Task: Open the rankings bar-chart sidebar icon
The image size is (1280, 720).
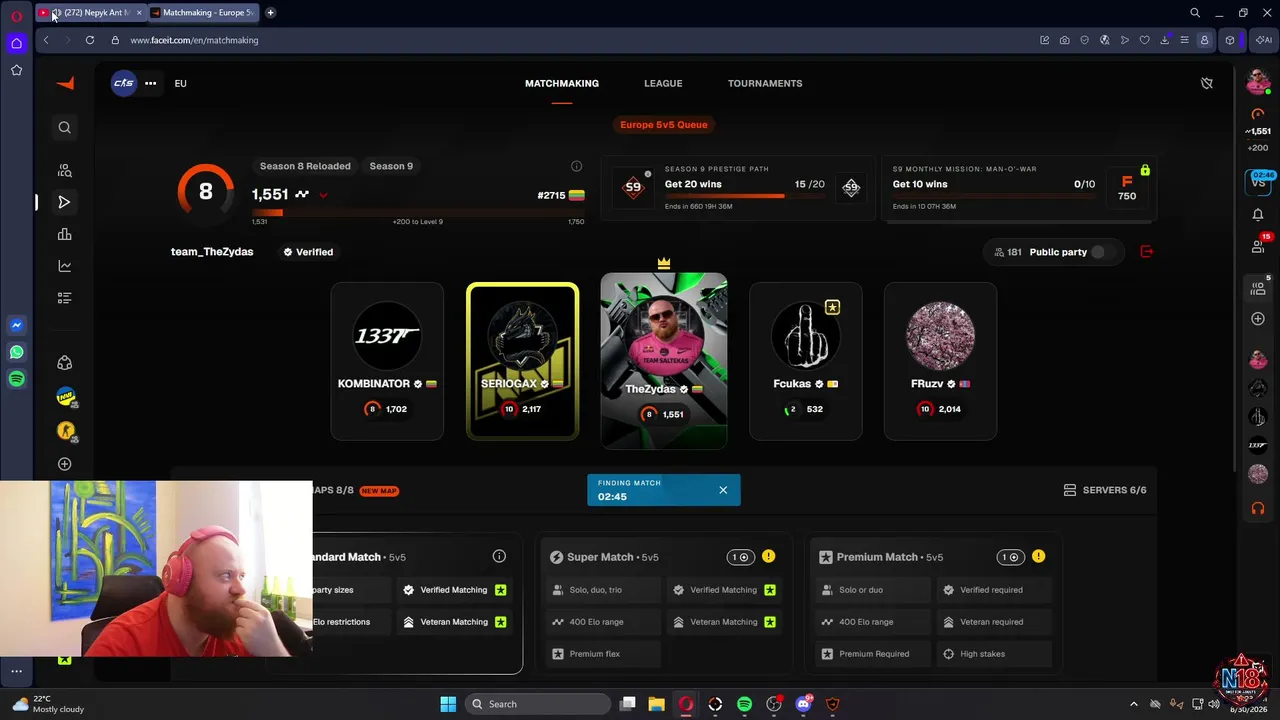Action: click(x=64, y=234)
